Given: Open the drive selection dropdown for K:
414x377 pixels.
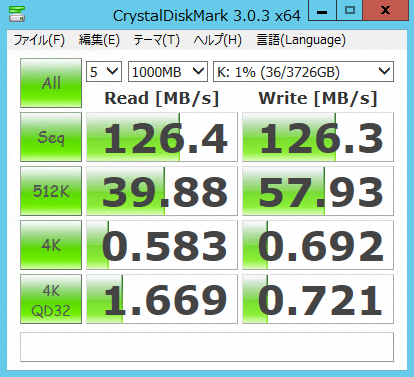Looking at the screenshot, I should pyautogui.click(x=303, y=72).
